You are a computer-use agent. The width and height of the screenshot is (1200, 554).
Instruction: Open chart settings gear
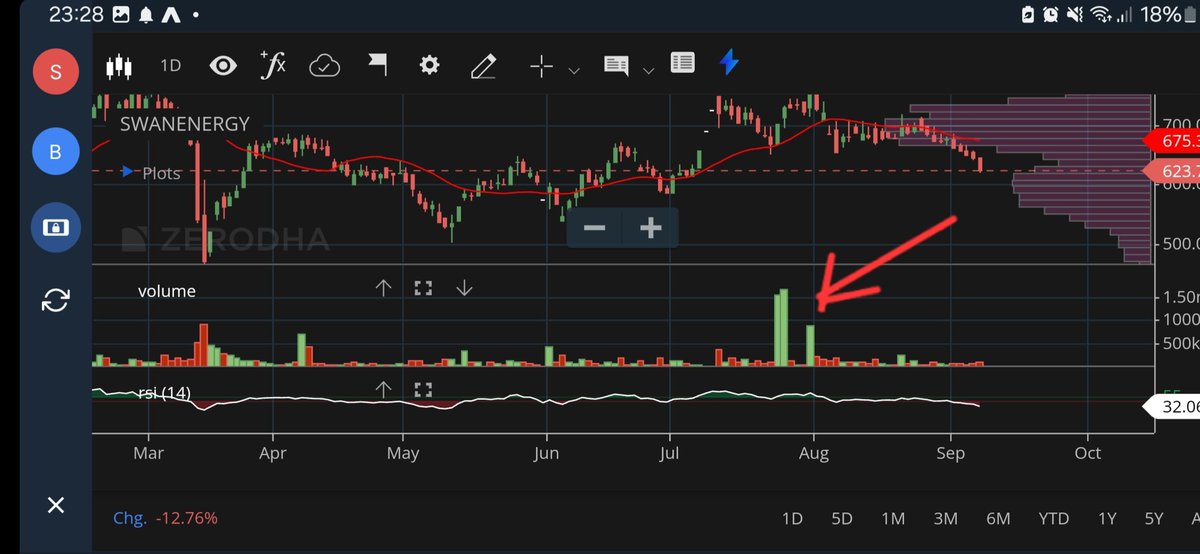(430, 66)
